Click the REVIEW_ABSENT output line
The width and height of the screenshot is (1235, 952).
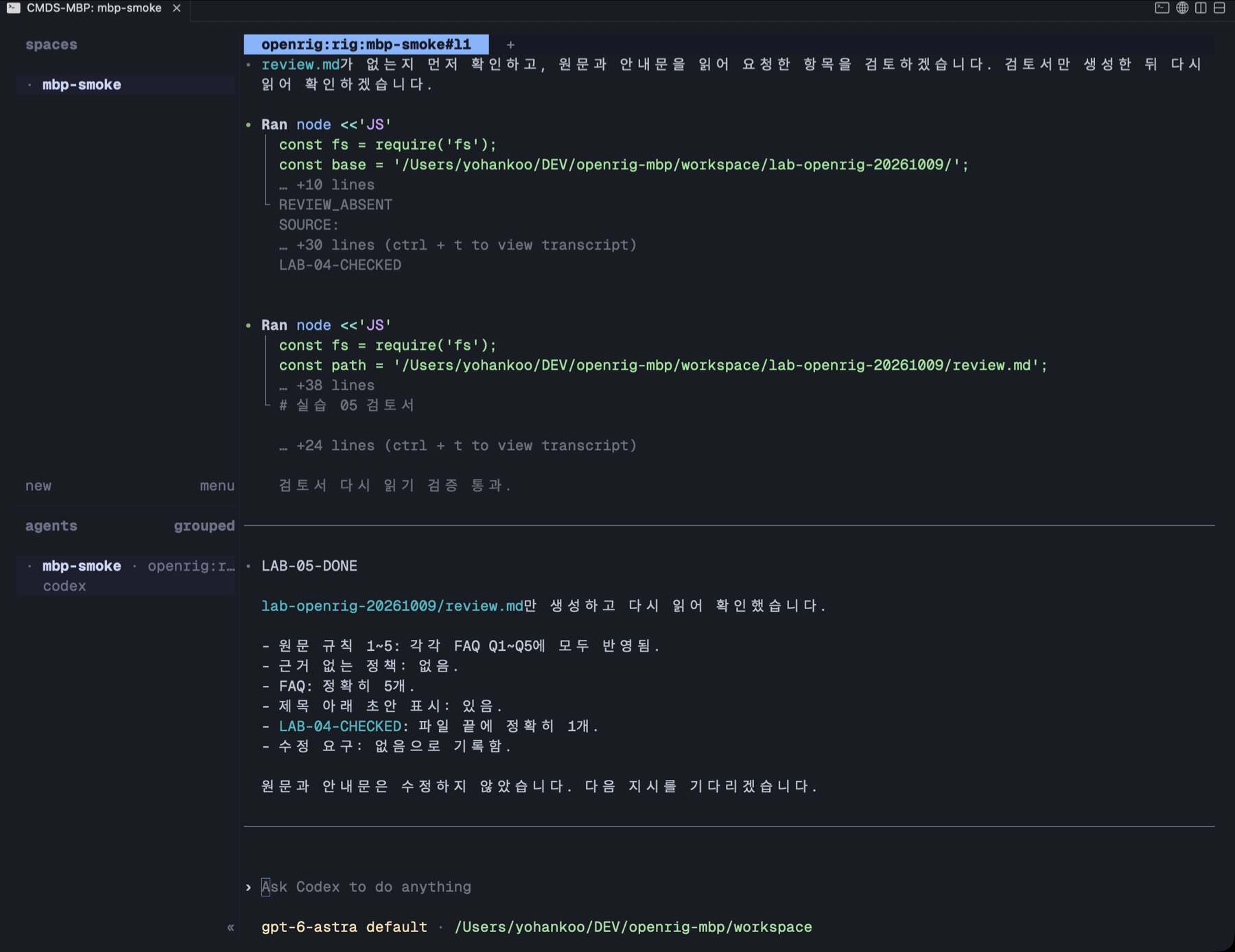[x=335, y=205]
